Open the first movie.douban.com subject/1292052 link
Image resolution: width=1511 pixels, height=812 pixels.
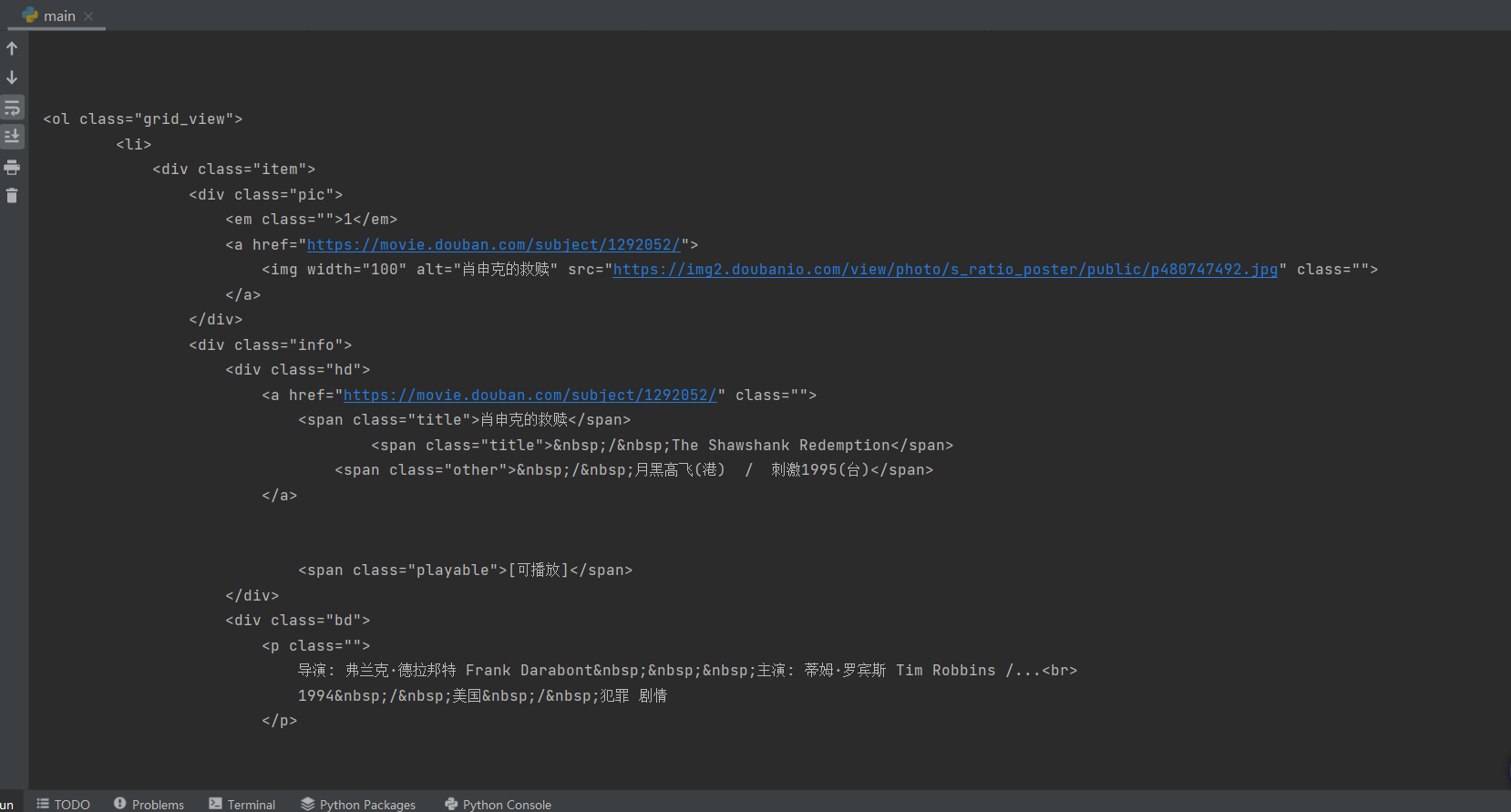494,244
